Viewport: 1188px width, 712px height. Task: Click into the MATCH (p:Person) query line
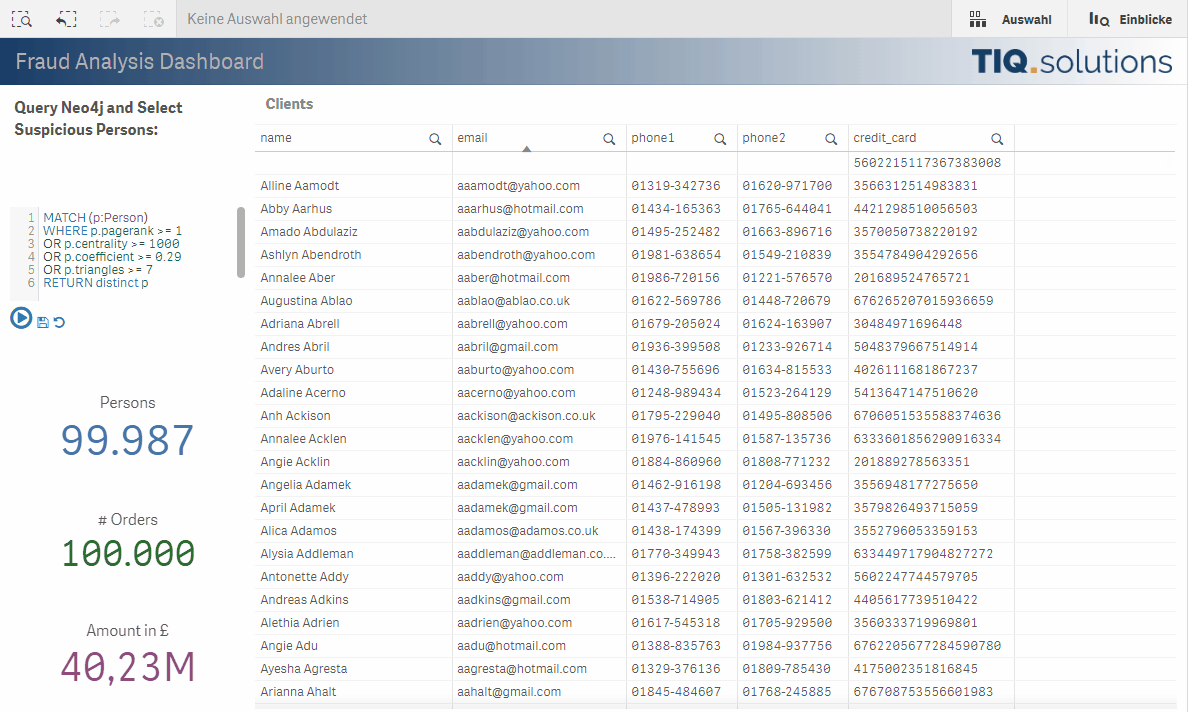click(95, 217)
